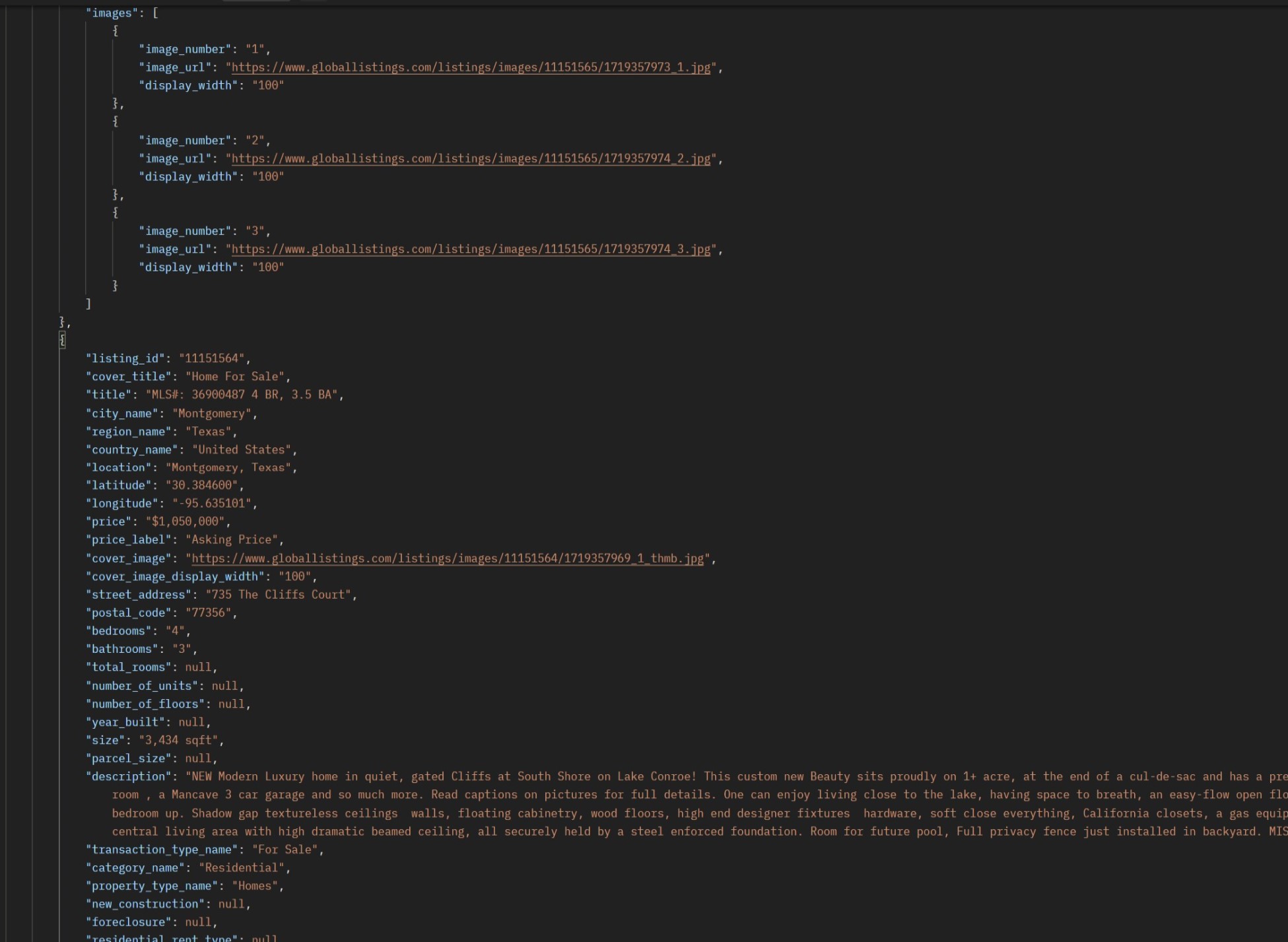
Task: Click the size value "3,434 sqft"
Action: (x=178, y=741)
